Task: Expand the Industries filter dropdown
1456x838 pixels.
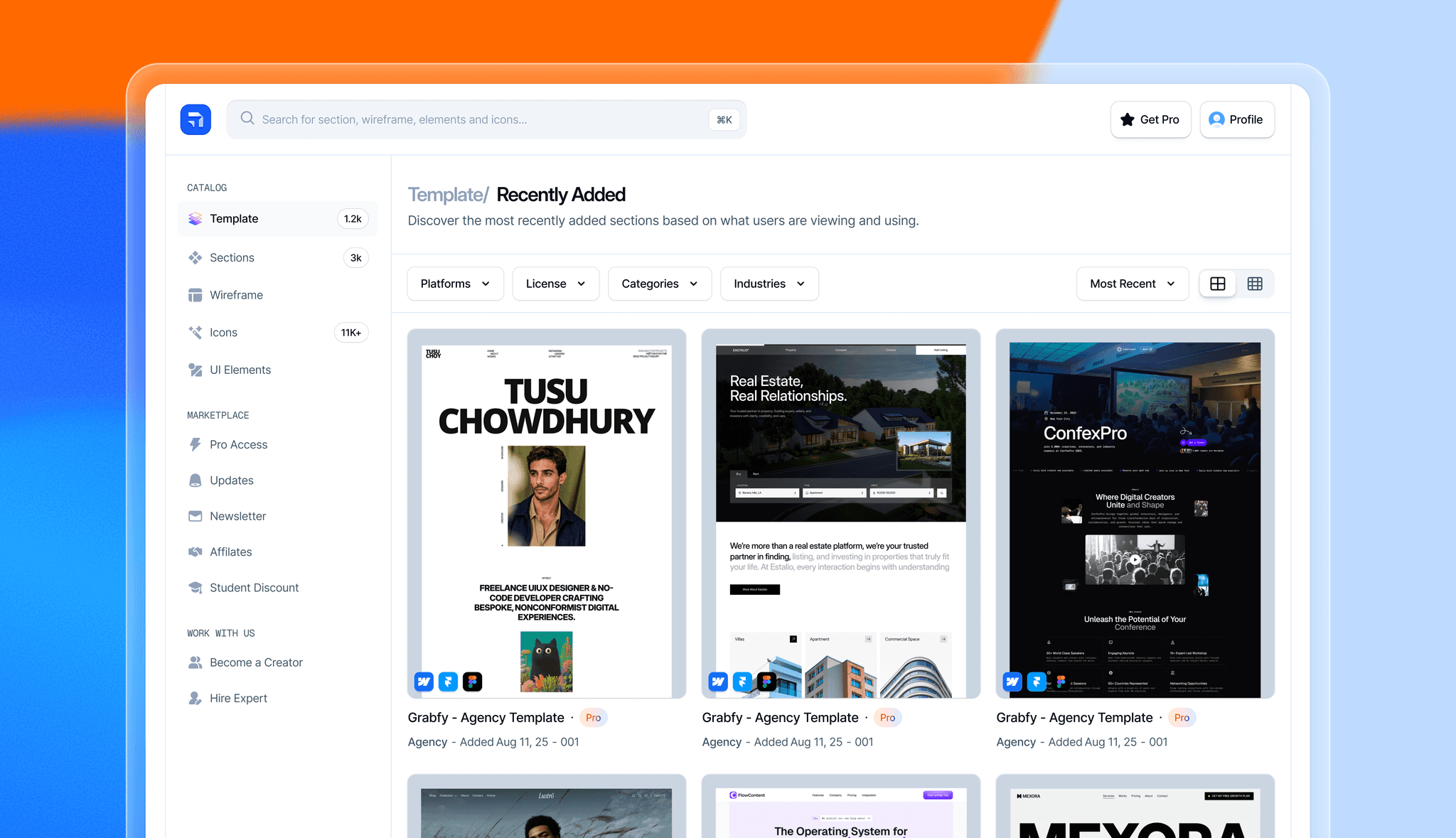Action: click(769, 284)
